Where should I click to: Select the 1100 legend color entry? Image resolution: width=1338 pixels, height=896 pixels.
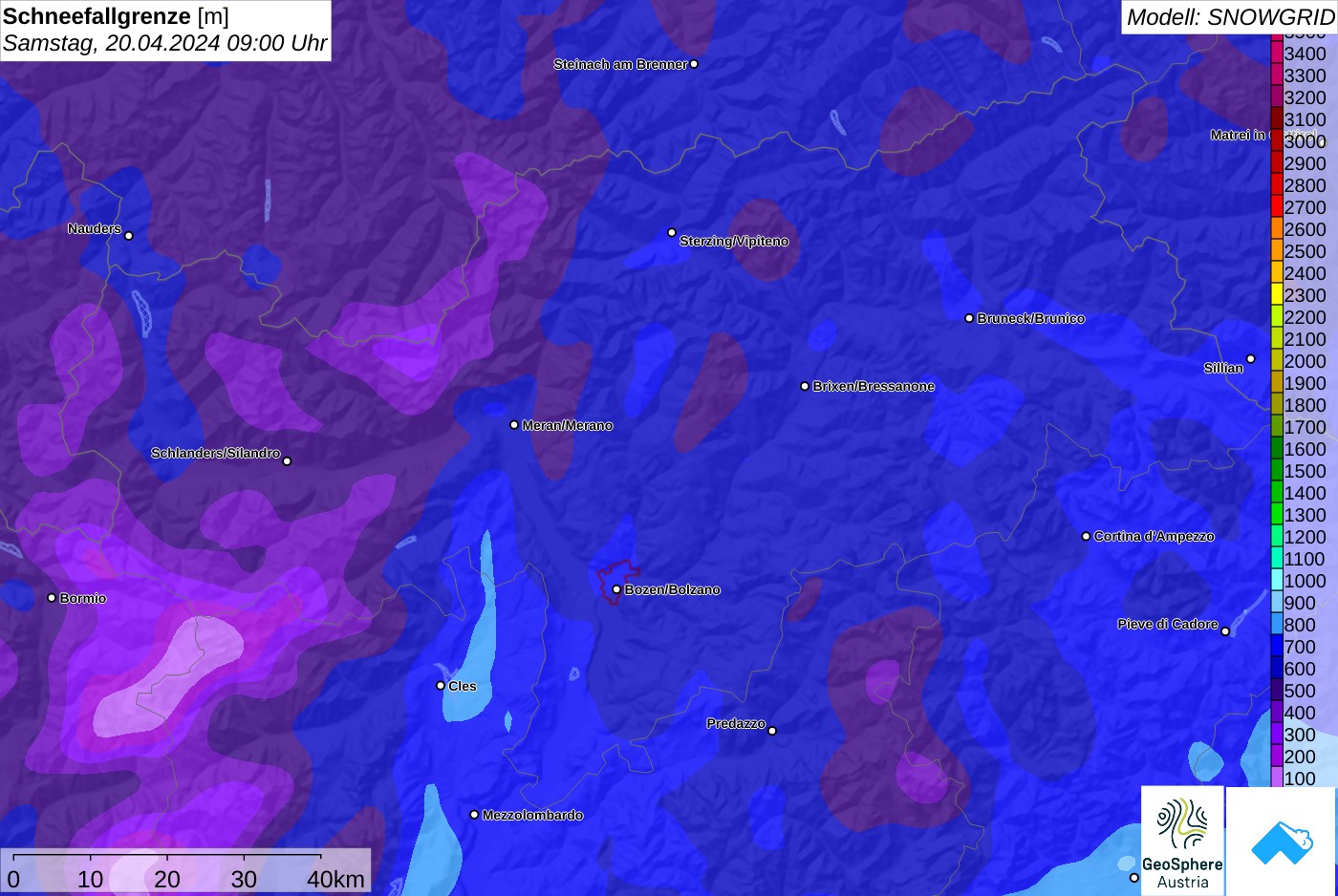pyautogui.click(x=1277, y=559)
